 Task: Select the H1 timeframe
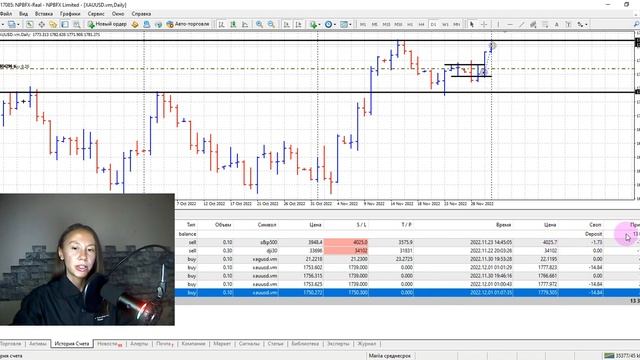410,24
